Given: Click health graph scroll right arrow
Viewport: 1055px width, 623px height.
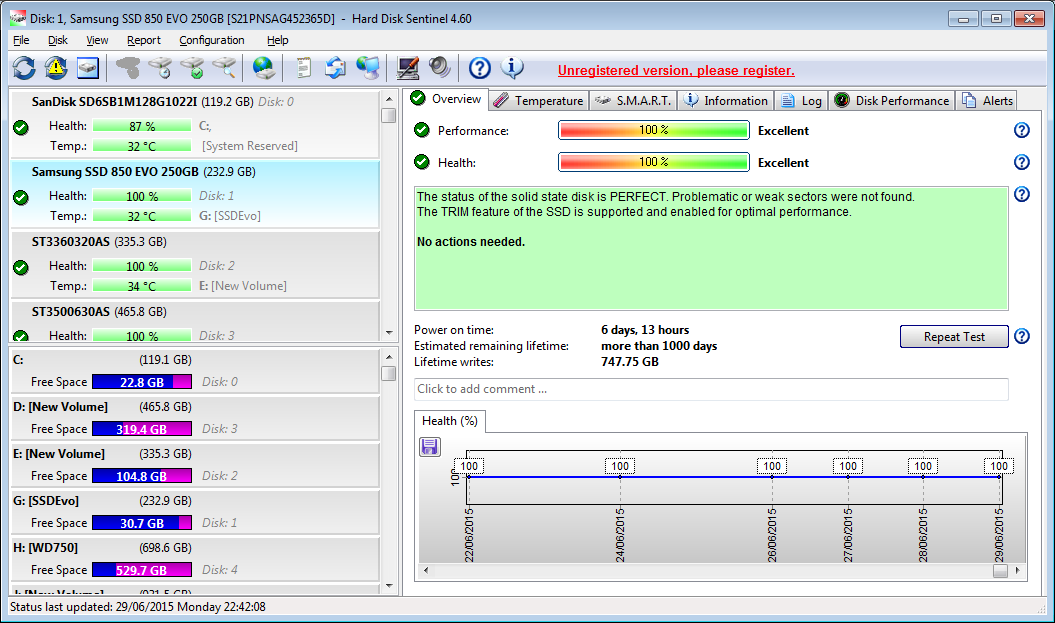Looking at the screenshot, I should click(1017, 571).
